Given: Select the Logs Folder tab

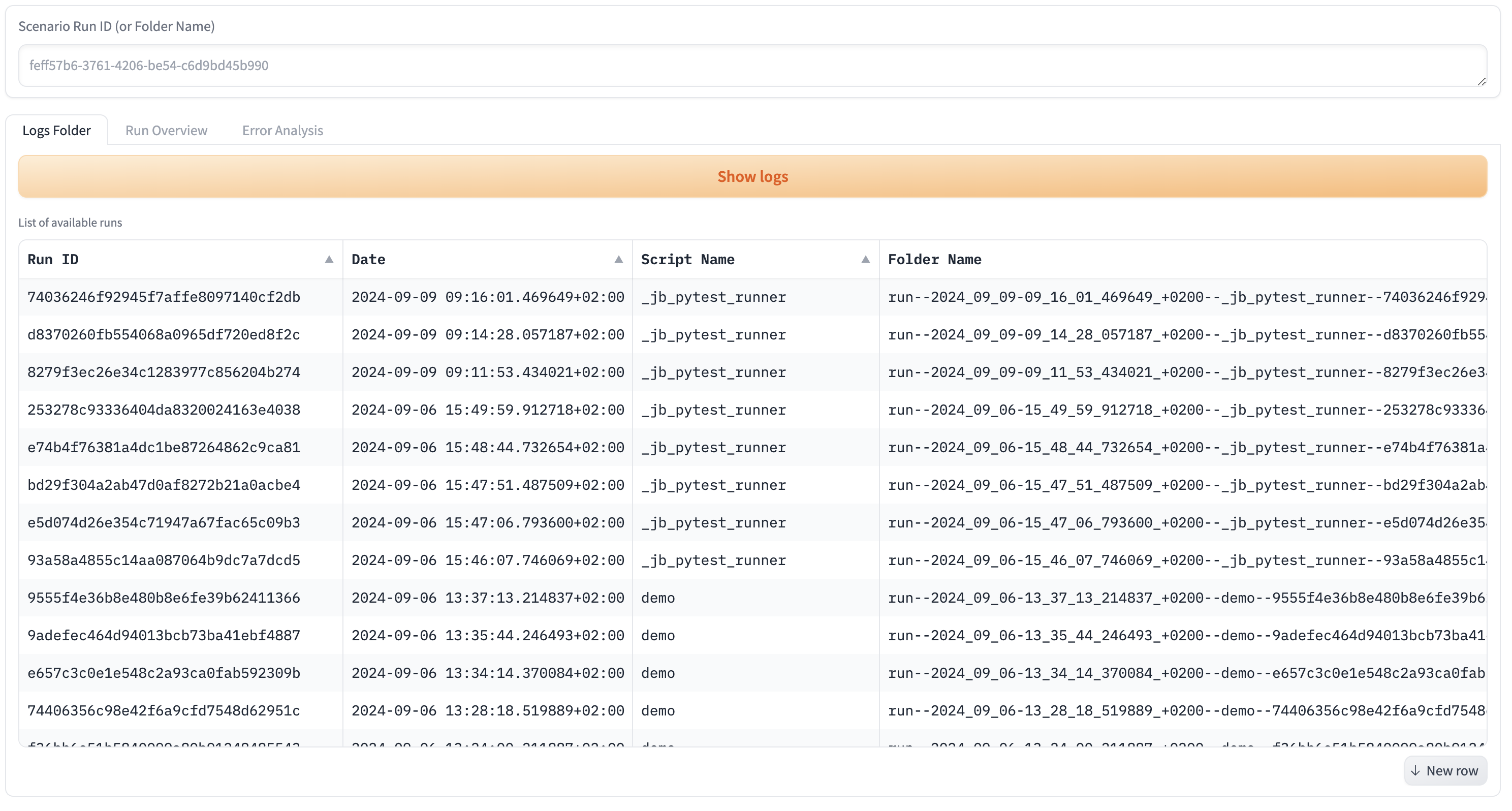Looking at the screenshot, I should point(56,131).
